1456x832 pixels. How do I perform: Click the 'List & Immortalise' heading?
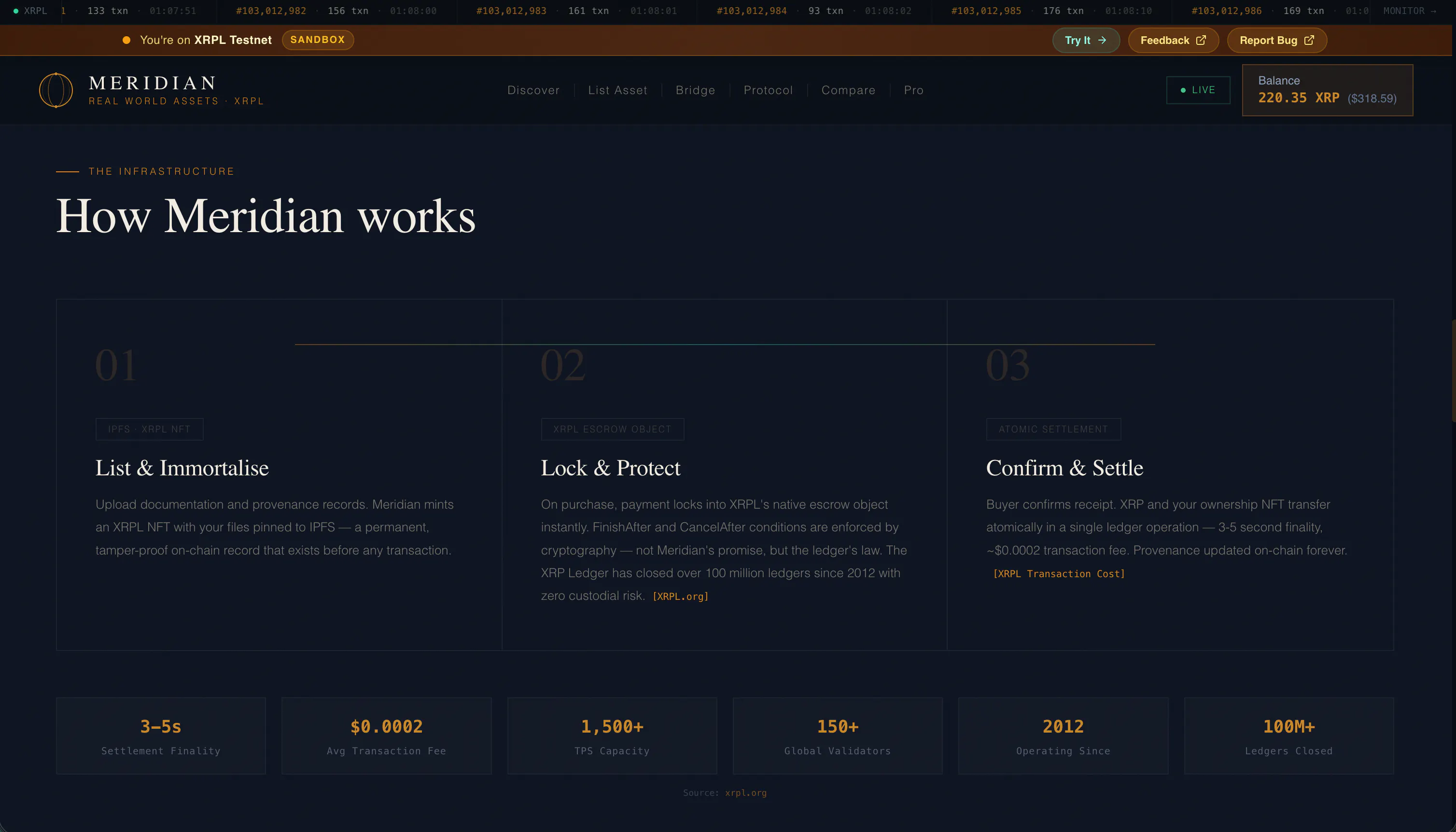(x=182, y=468)
